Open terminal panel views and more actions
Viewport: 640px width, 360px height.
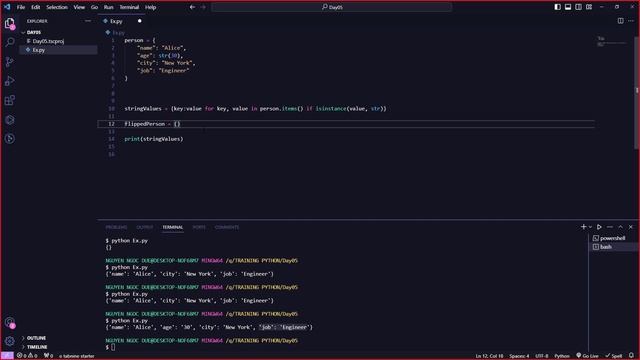(x=610, y=227)
